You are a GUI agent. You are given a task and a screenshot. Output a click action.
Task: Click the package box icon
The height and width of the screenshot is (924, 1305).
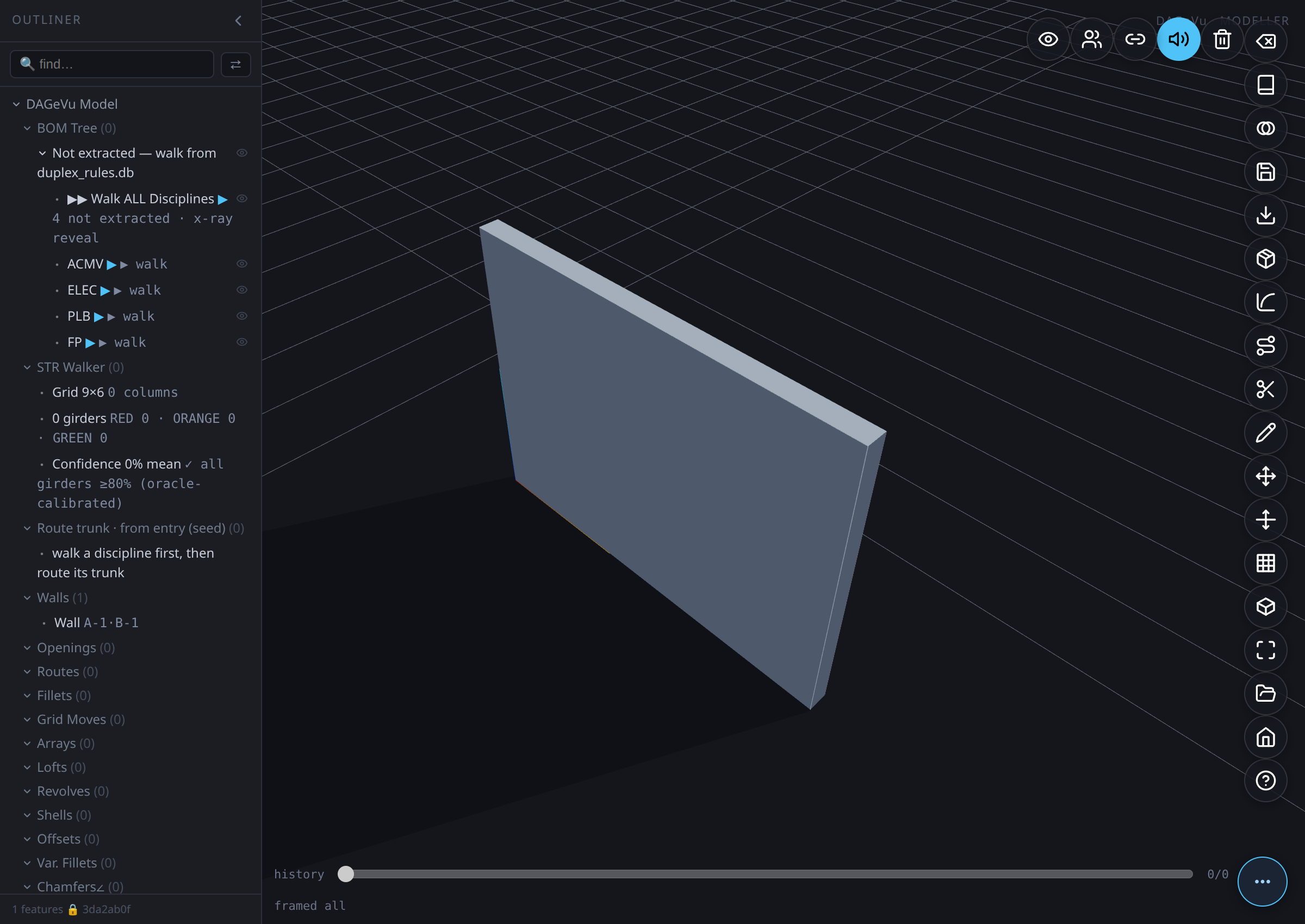pyautogui.click(x=1265, y=259)
